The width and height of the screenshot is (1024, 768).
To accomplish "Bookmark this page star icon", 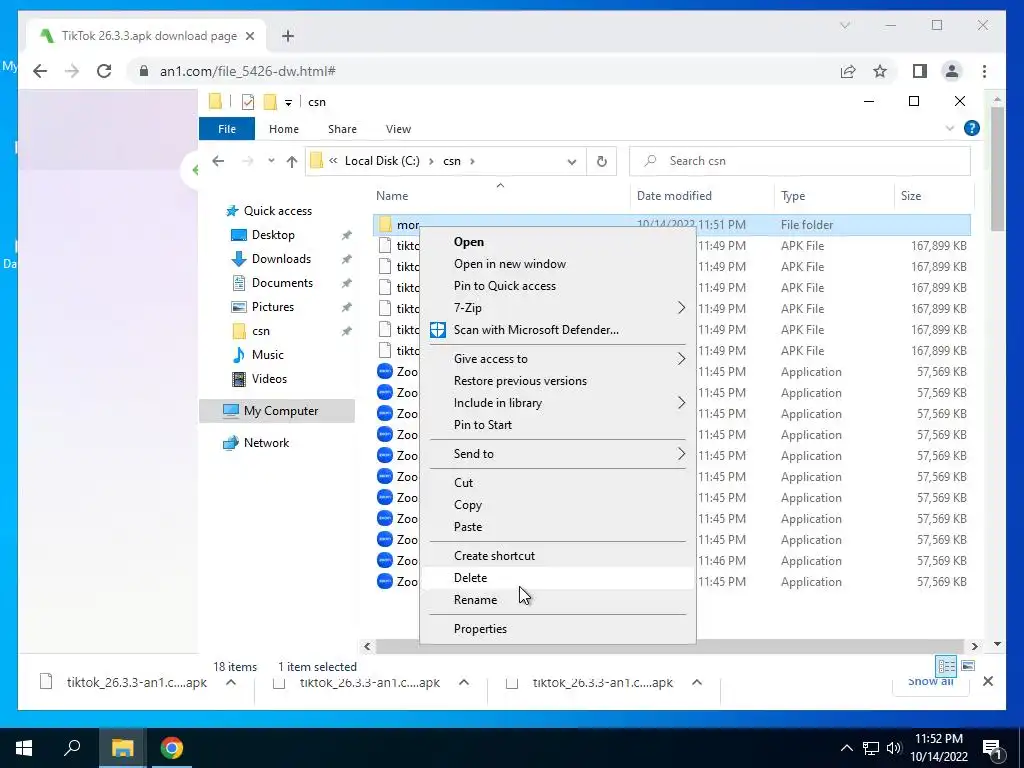I will tap(880, 71).
